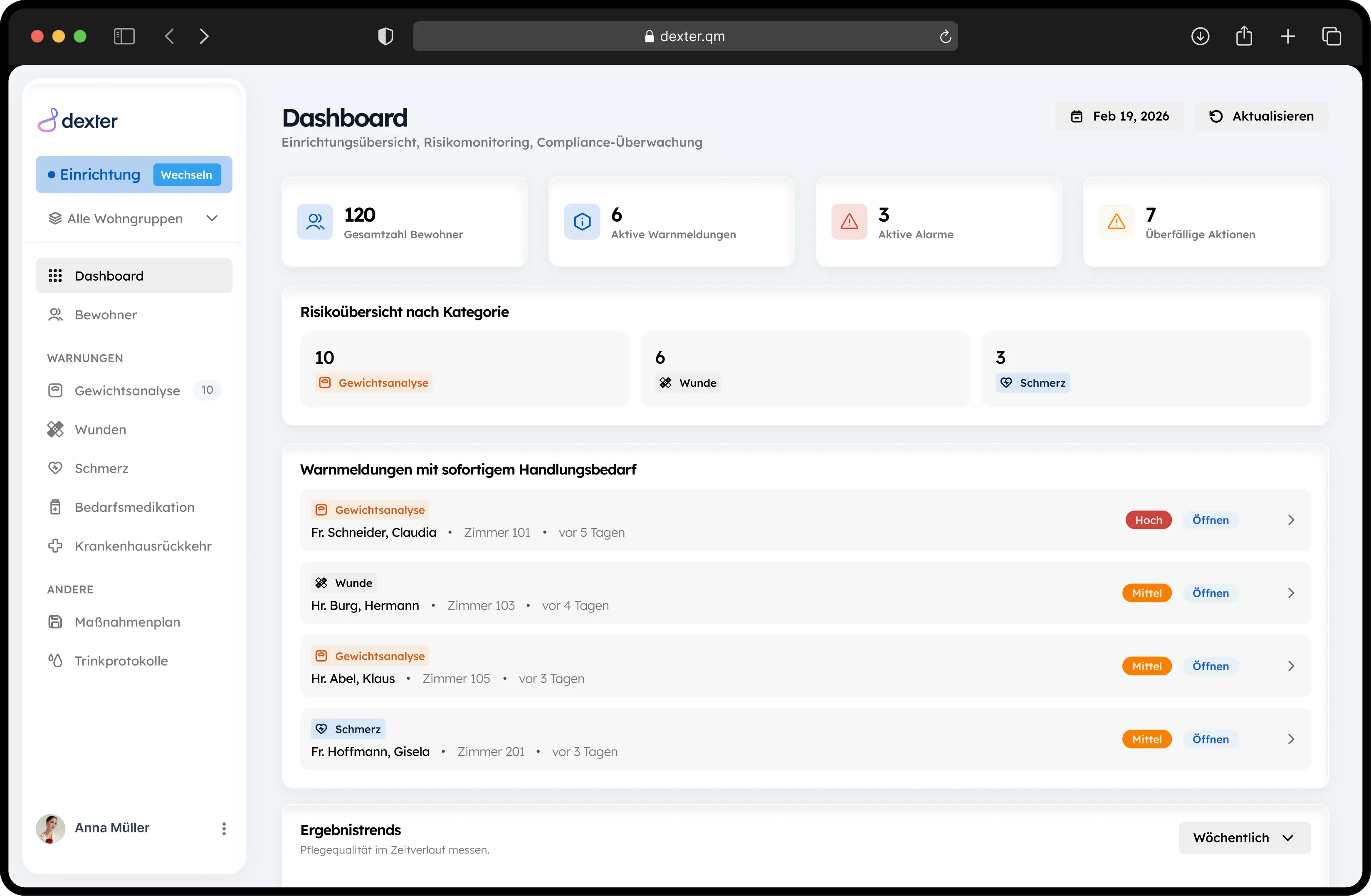Viewport: 1371px width, 896px height.
Task: Open Gewichtsanalyse warnings page
Action: click(x=133, y=390)
